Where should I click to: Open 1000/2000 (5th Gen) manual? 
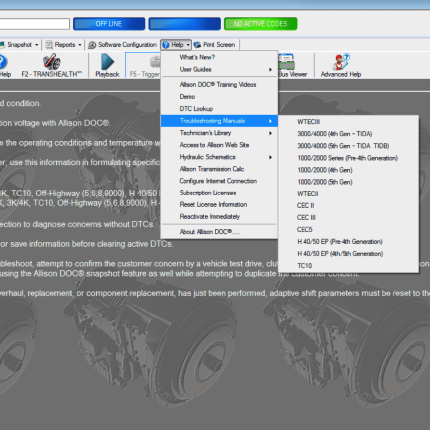pyautogui.click(x=348, y=182)
